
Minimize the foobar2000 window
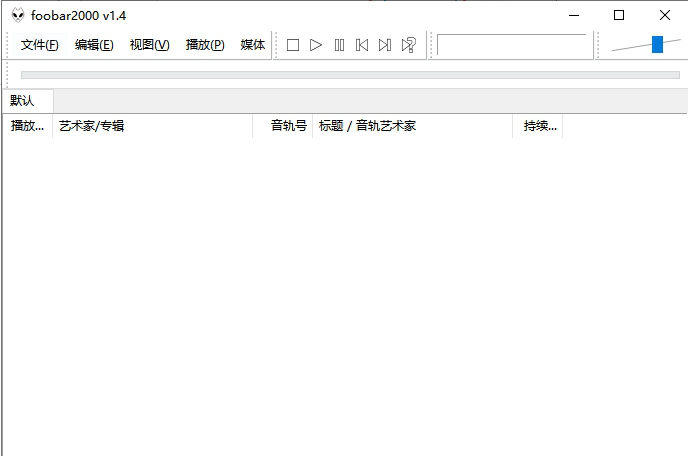click(574, 15)
